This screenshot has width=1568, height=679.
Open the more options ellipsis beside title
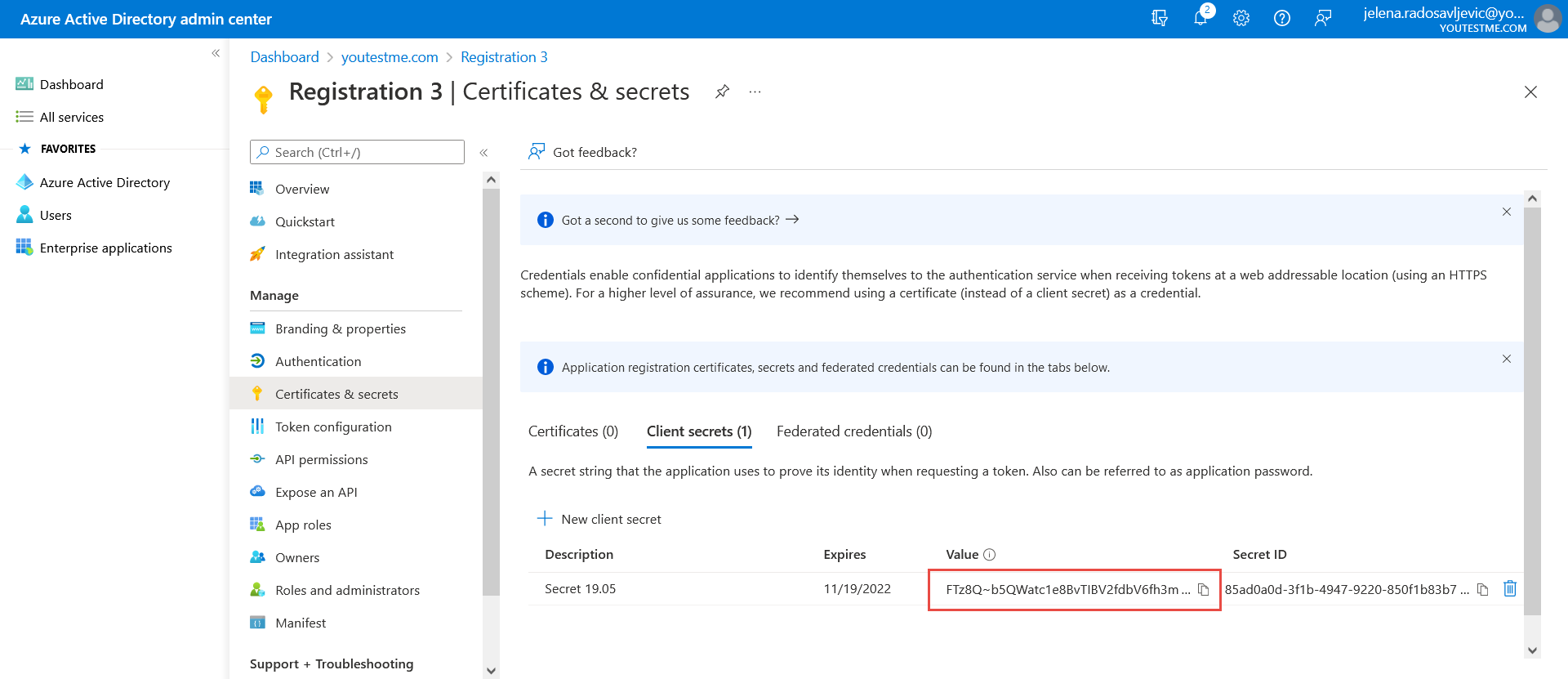(x=755, y=92)
